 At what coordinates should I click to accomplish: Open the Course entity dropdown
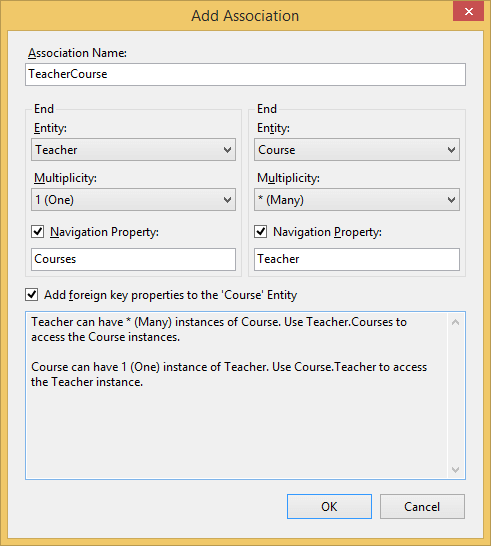(357, 150)
